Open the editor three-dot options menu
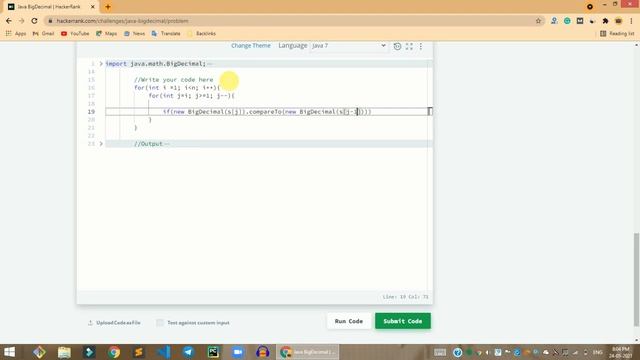The image size is (640, 360). [421, 46]
